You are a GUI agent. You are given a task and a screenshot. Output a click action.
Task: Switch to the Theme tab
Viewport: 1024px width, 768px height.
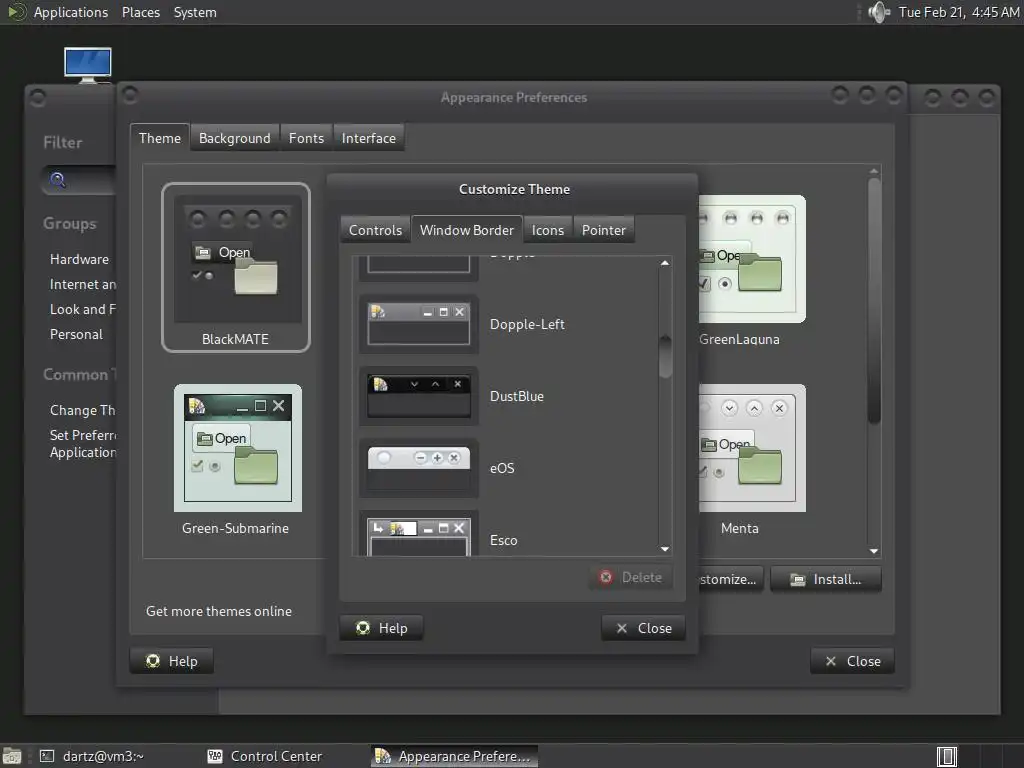pyautogui.click(x=159, y=138)
